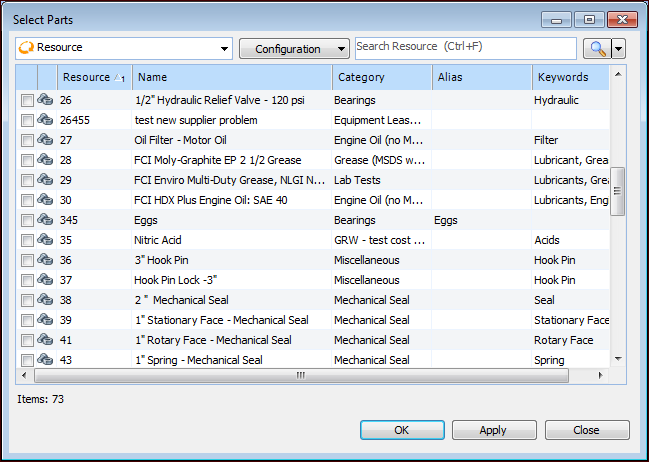Sort by the Name column header

pyautogui.click(x=232, y=77)
